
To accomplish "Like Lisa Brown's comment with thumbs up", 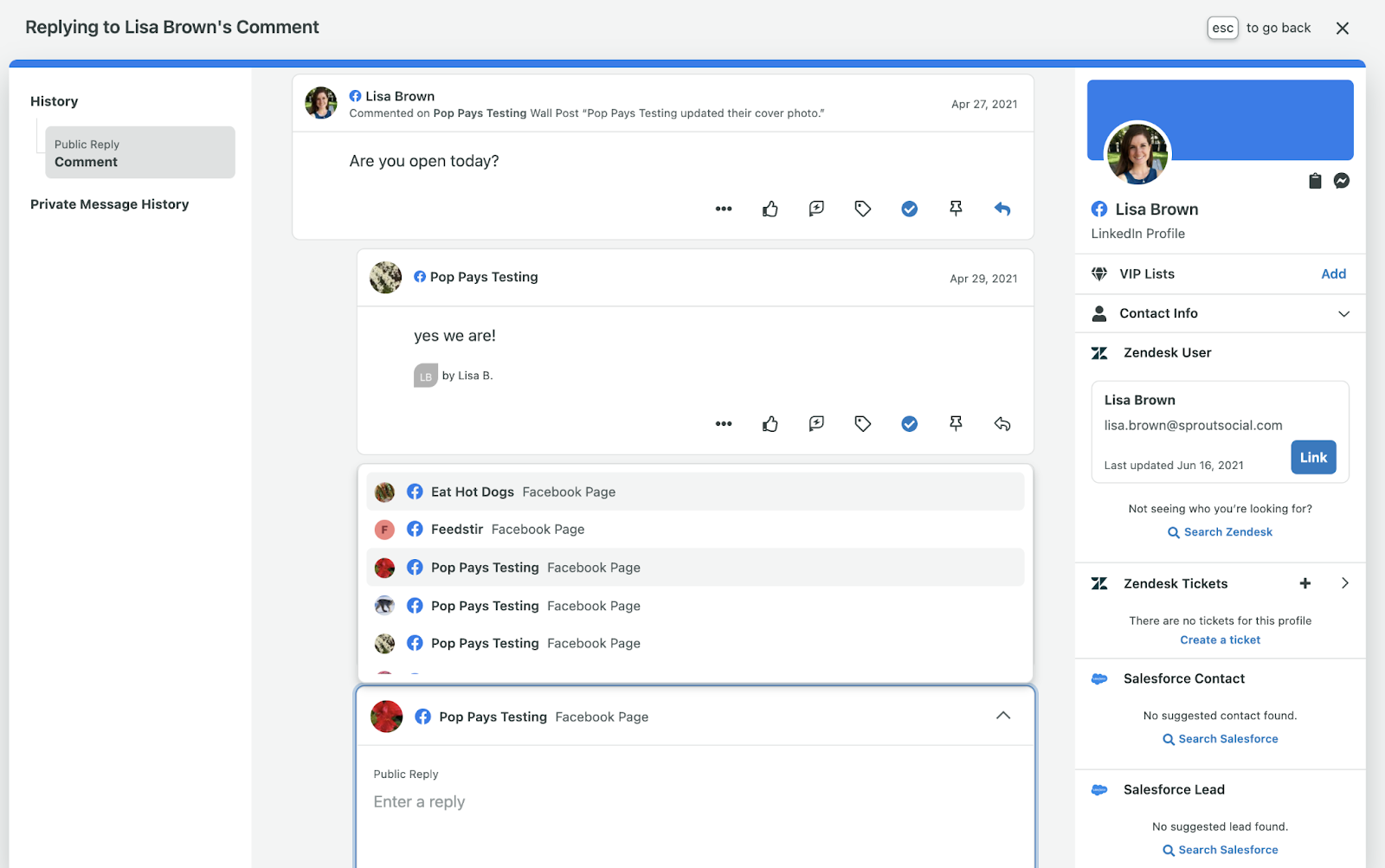I will pos(770,209).
